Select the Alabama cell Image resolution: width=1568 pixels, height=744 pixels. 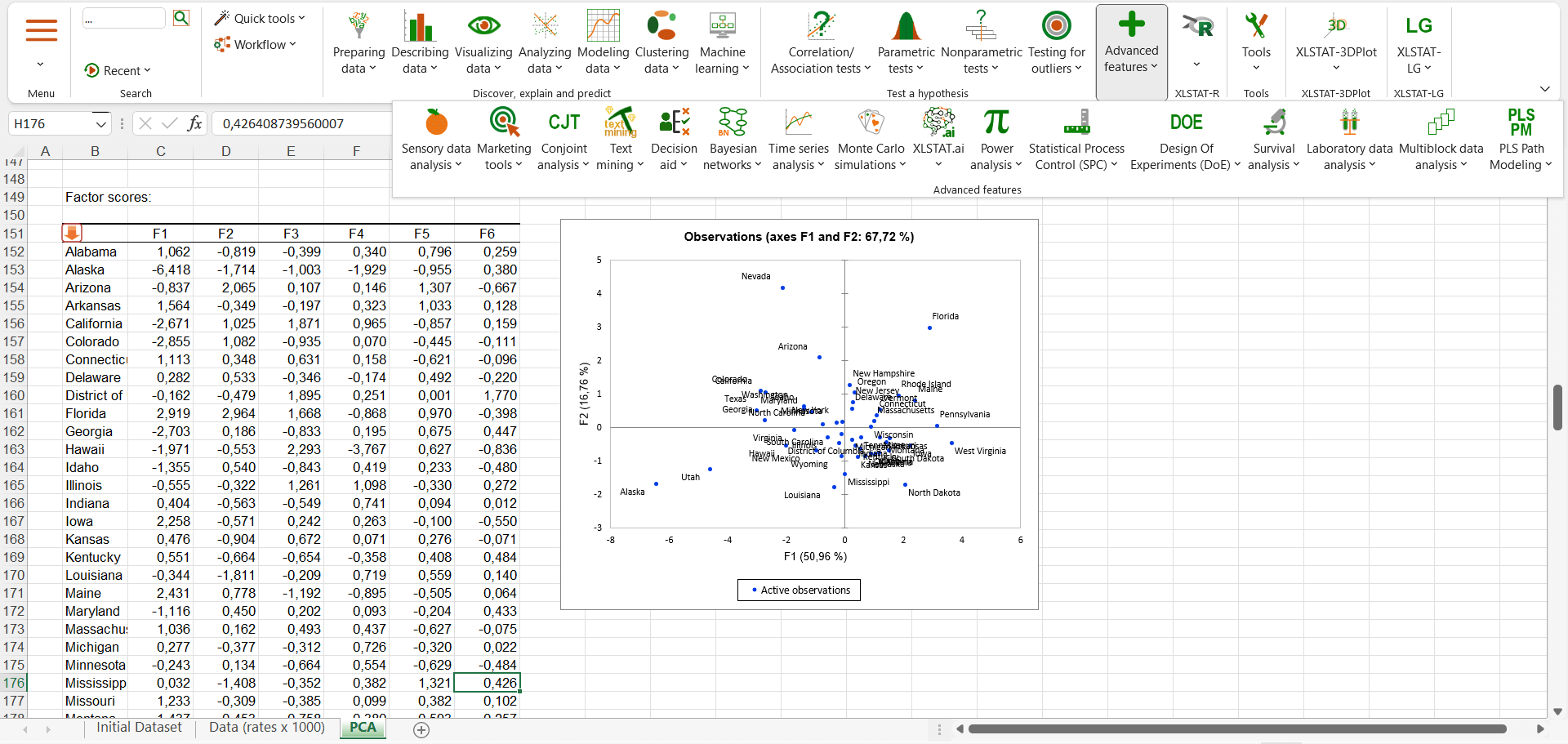[94, 252]
